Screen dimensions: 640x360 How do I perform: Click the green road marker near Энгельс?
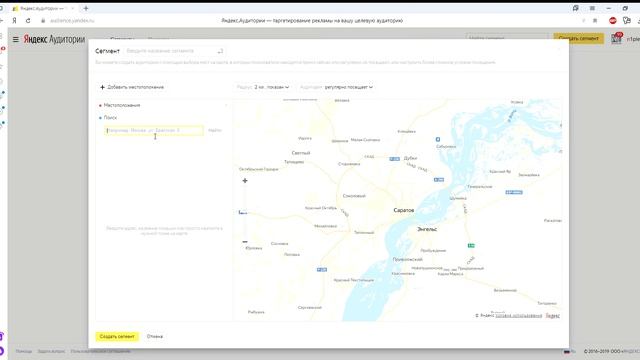click(471, 245)
